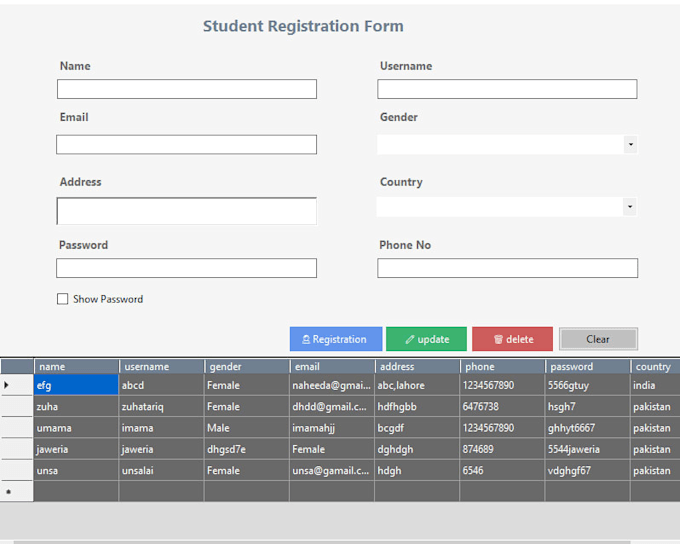
Task: Select the '5566gtuy' password cell
Action: [588, 385]
